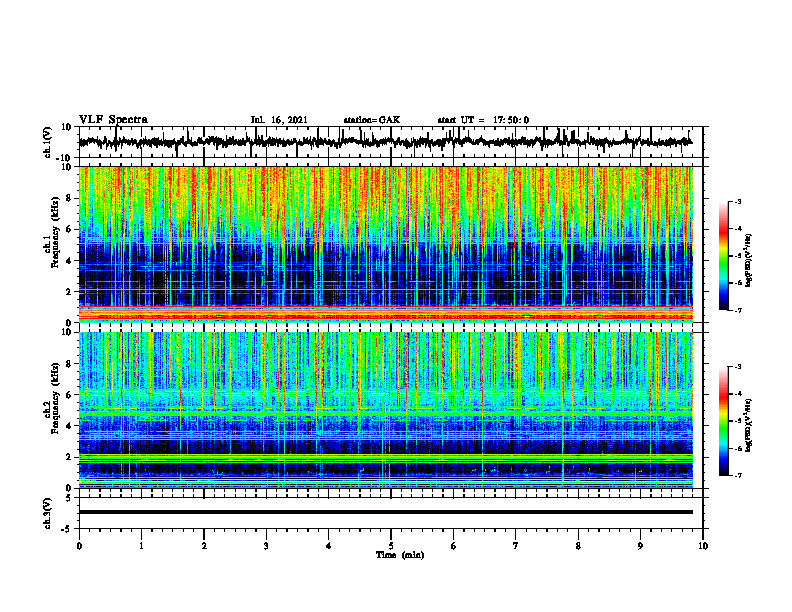The height and width of the screenshot is (612, 792).
Task: Click the "-3" tick on the lower colorbar
Action: [738, 367]
